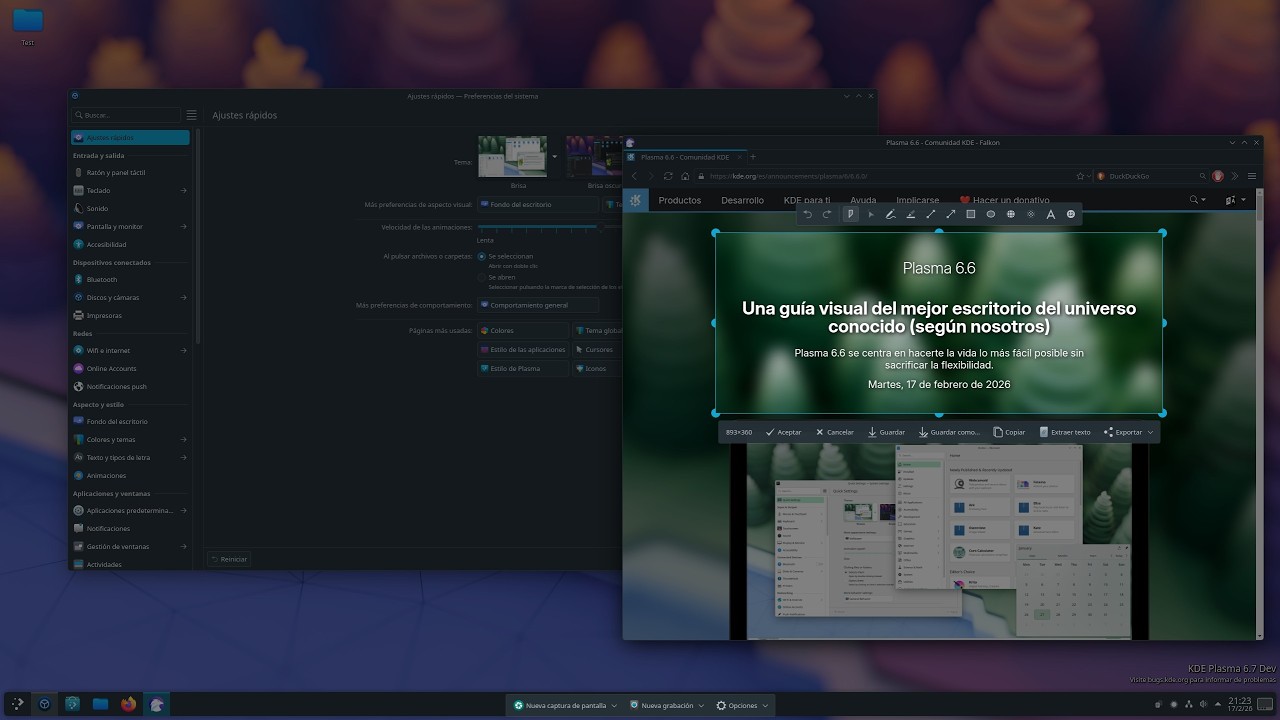This screenshot has width=1280, height=720.
Task: Go back with Falkon's back arrow
Action: pos(634,176)
